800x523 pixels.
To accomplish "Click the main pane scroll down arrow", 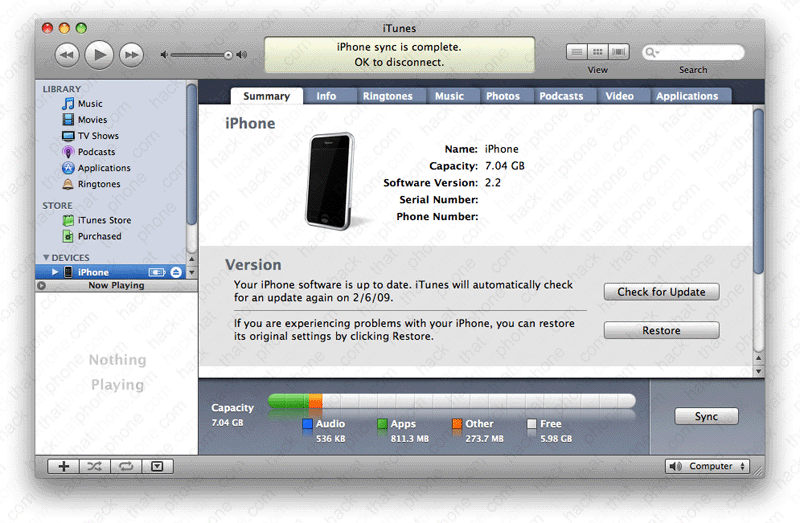I will point(759,371).
